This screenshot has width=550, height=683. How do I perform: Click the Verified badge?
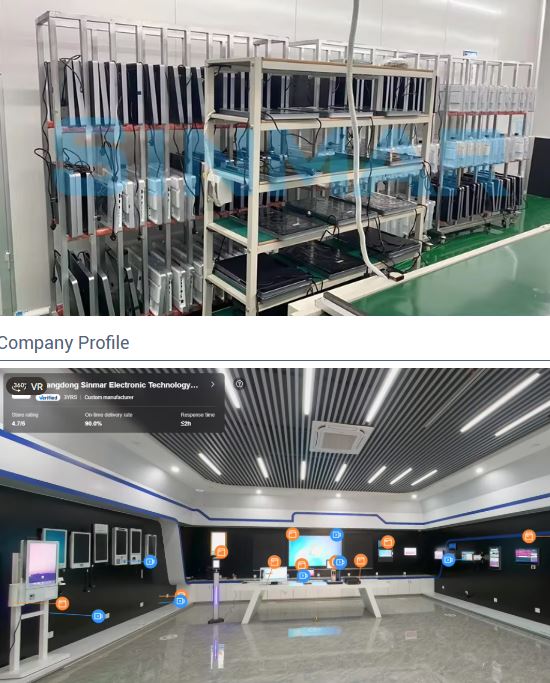(48, 398)
